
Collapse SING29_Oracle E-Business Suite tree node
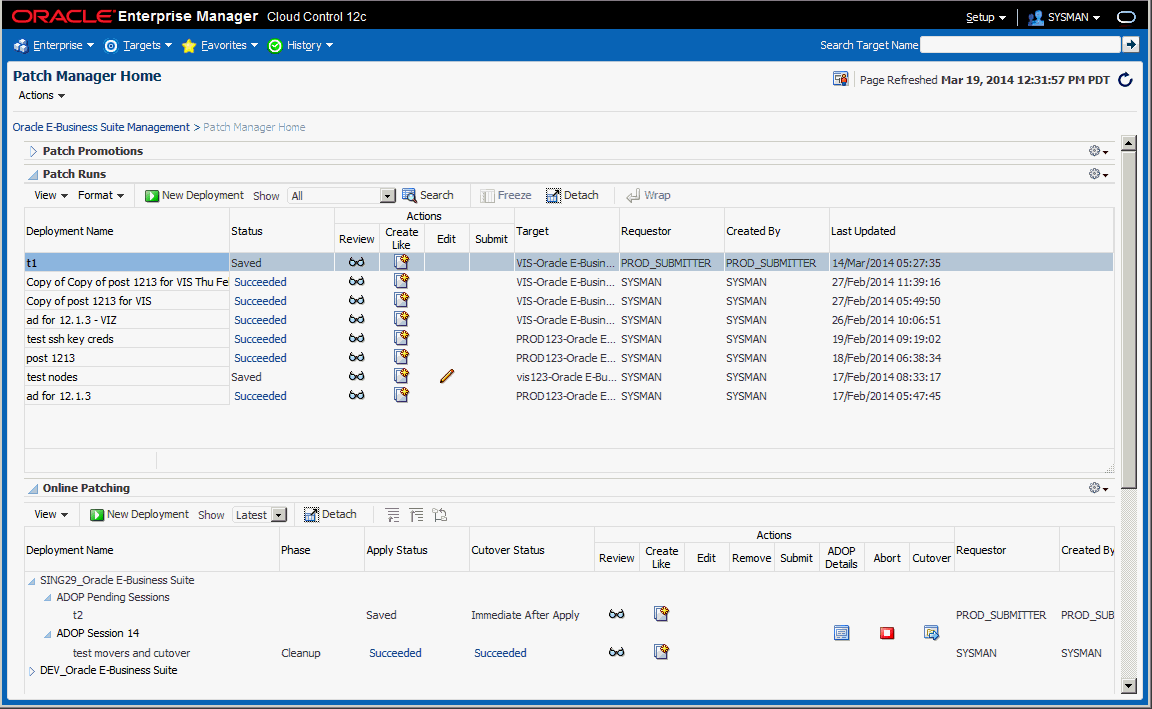(32, 581)
